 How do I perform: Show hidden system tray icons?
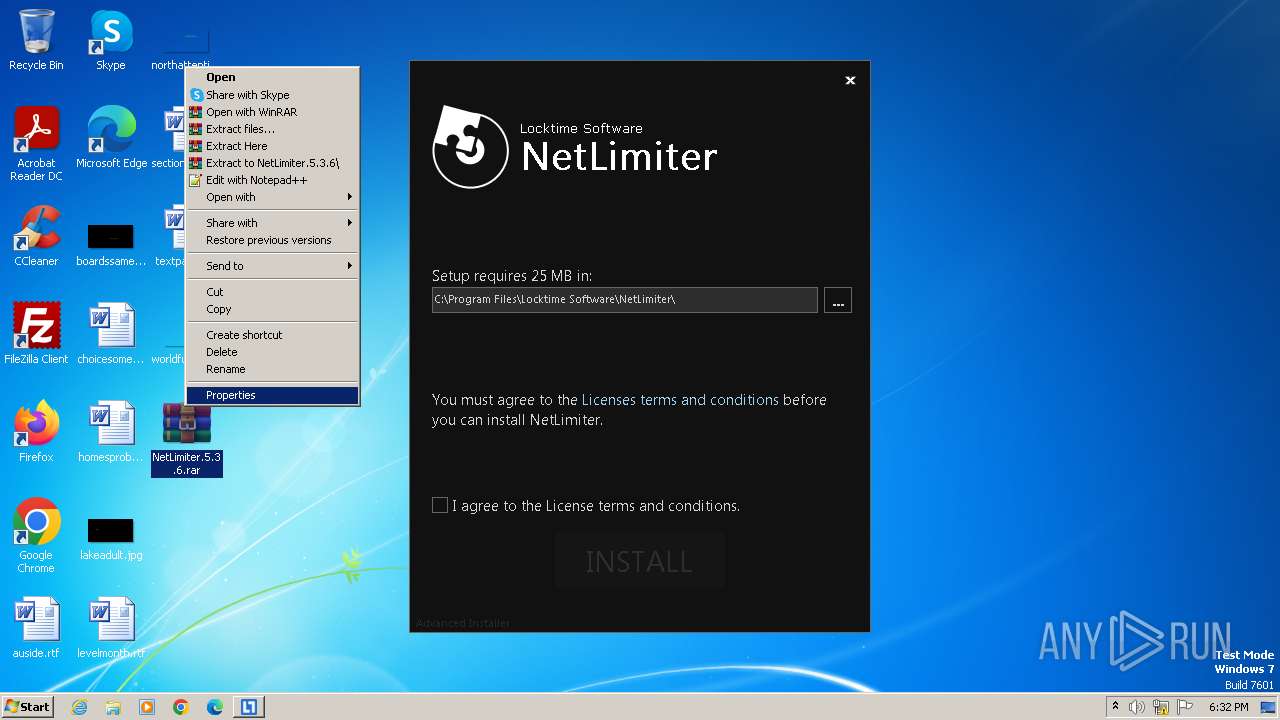point(1115,707)
